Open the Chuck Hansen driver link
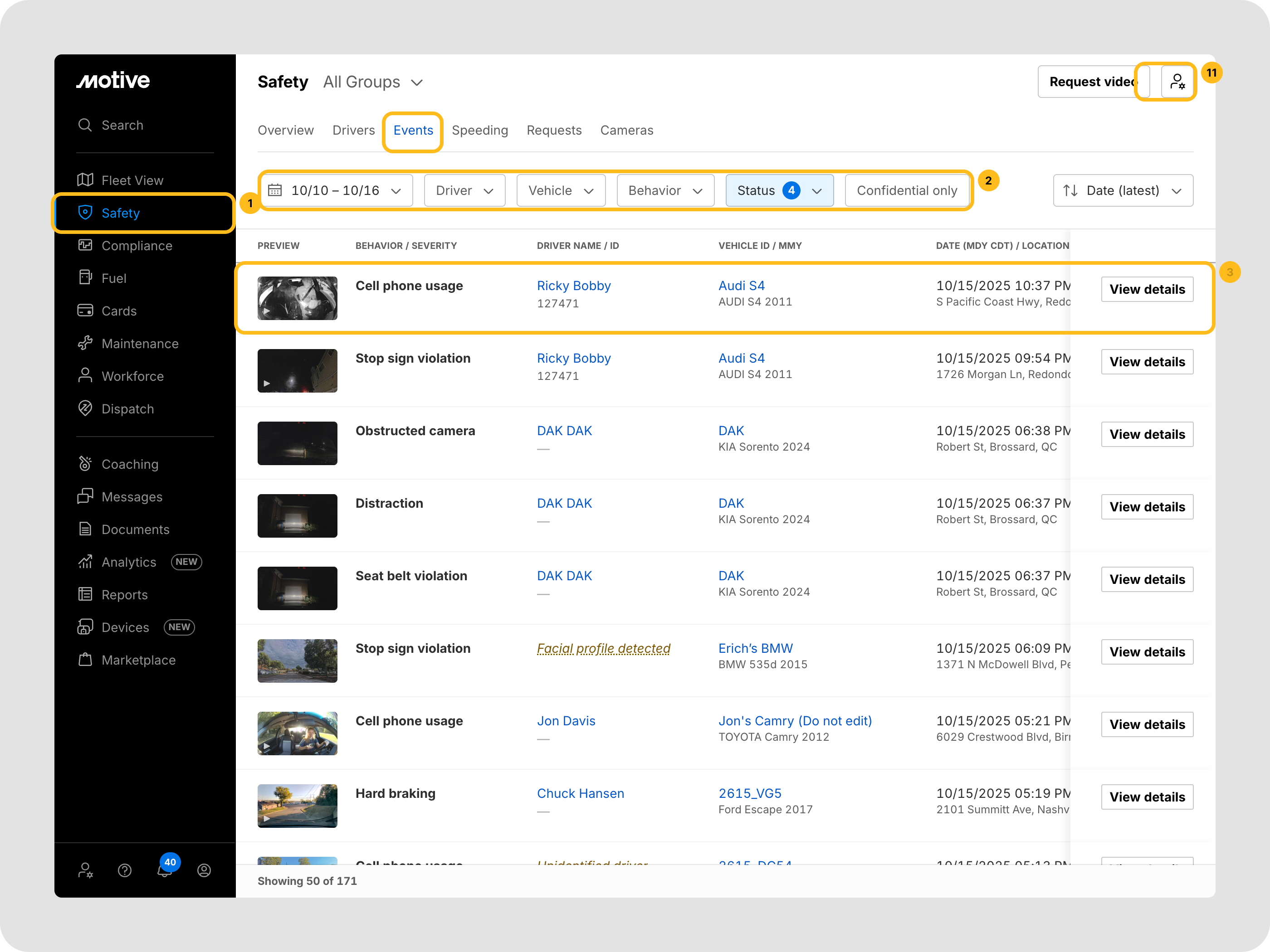Viewport: 1270px width, 952px height. click(580, 793)
